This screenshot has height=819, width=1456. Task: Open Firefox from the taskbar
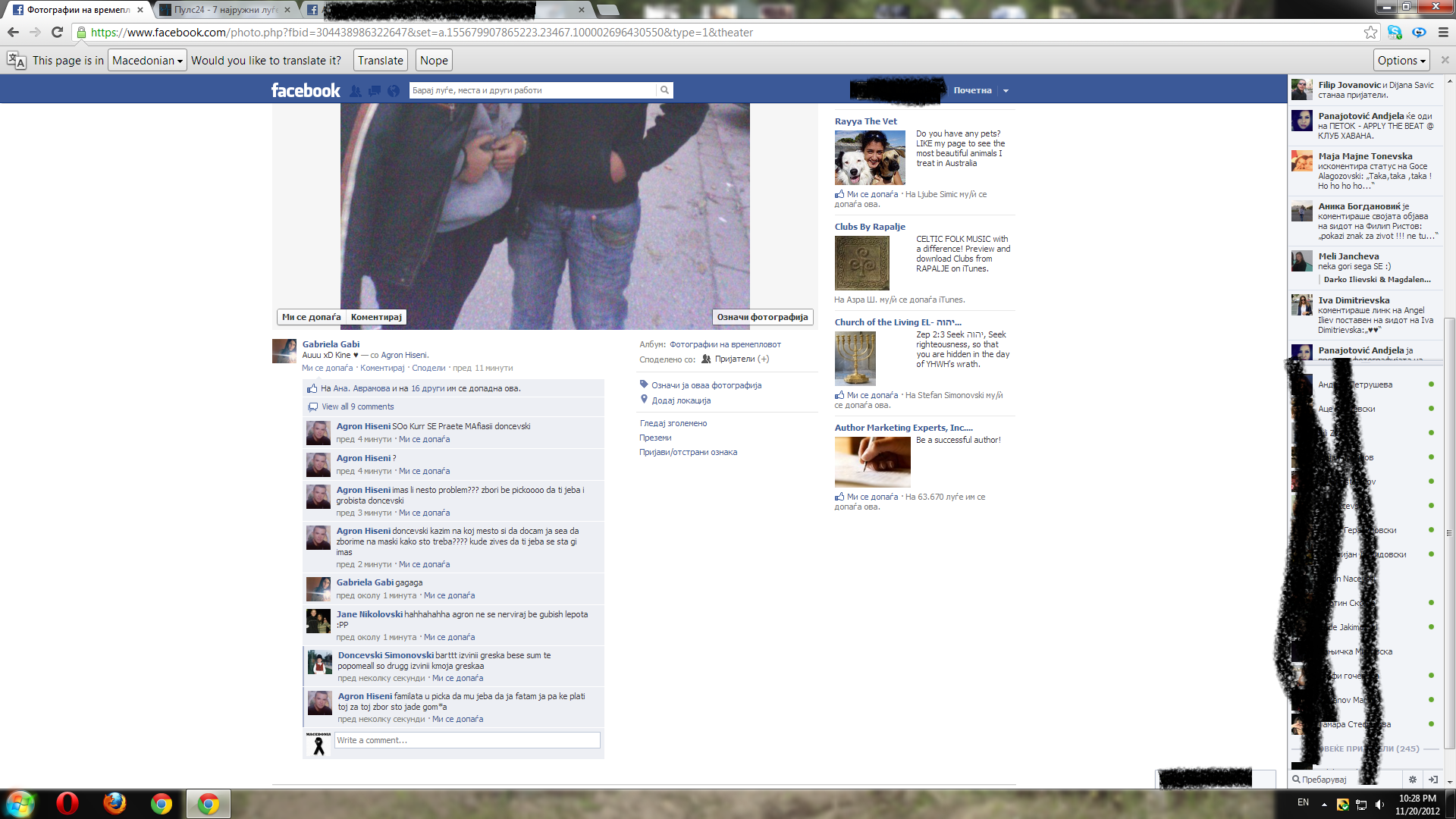pos(115,804)
